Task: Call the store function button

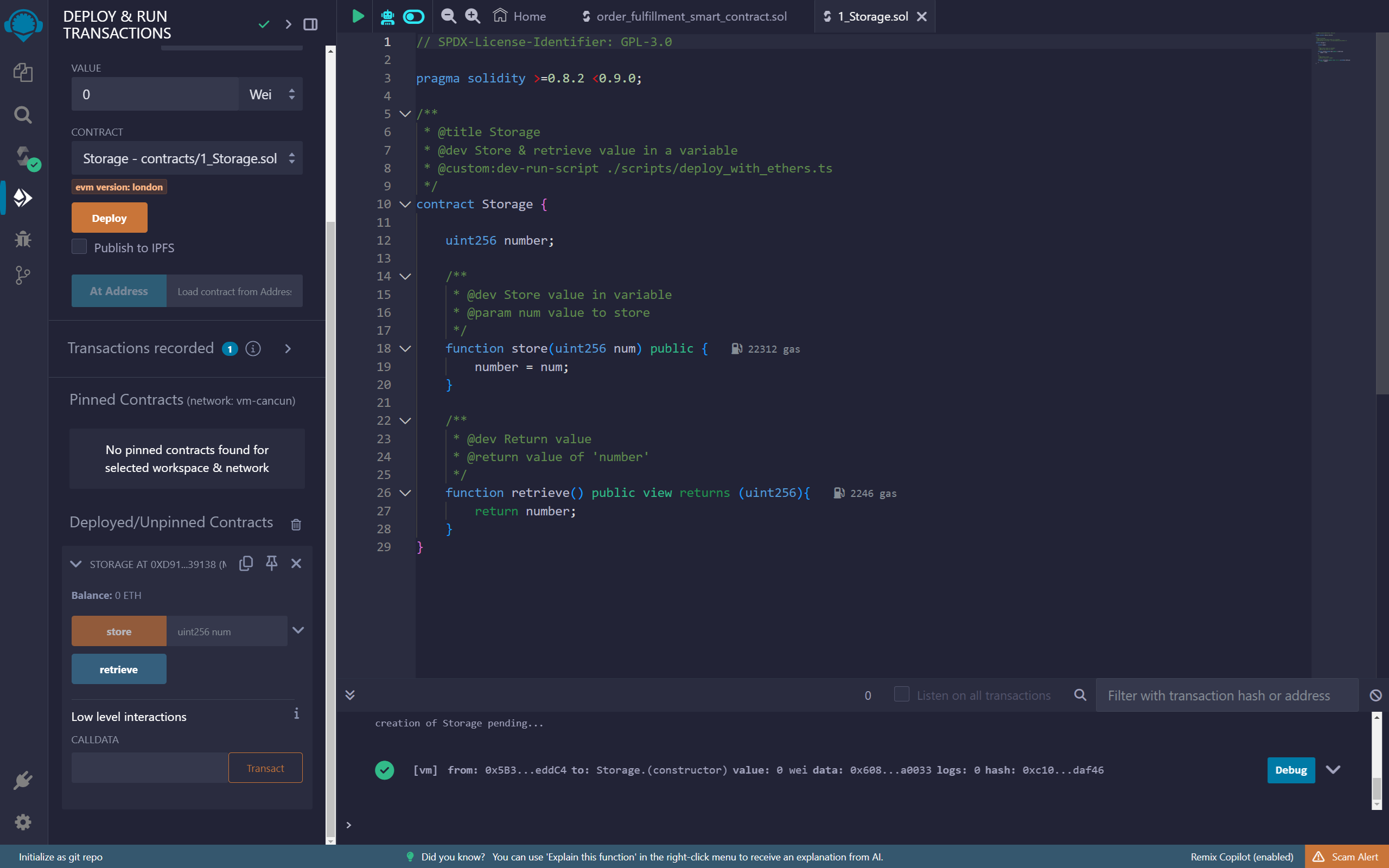Action: point(119,631)
